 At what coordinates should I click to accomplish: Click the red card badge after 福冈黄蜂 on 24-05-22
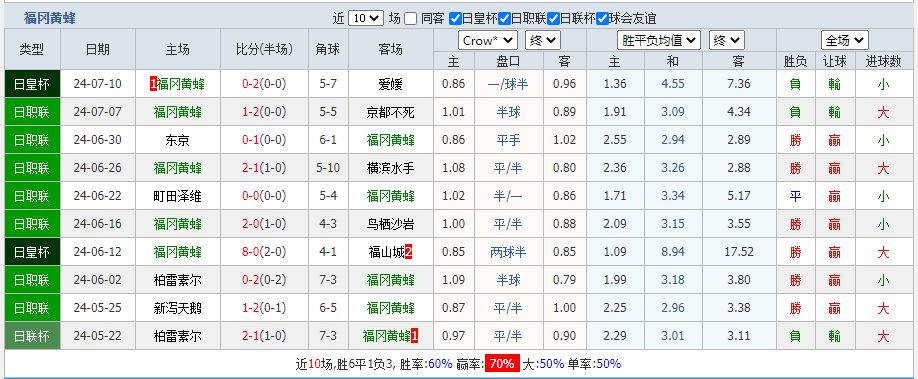[415, 336]
